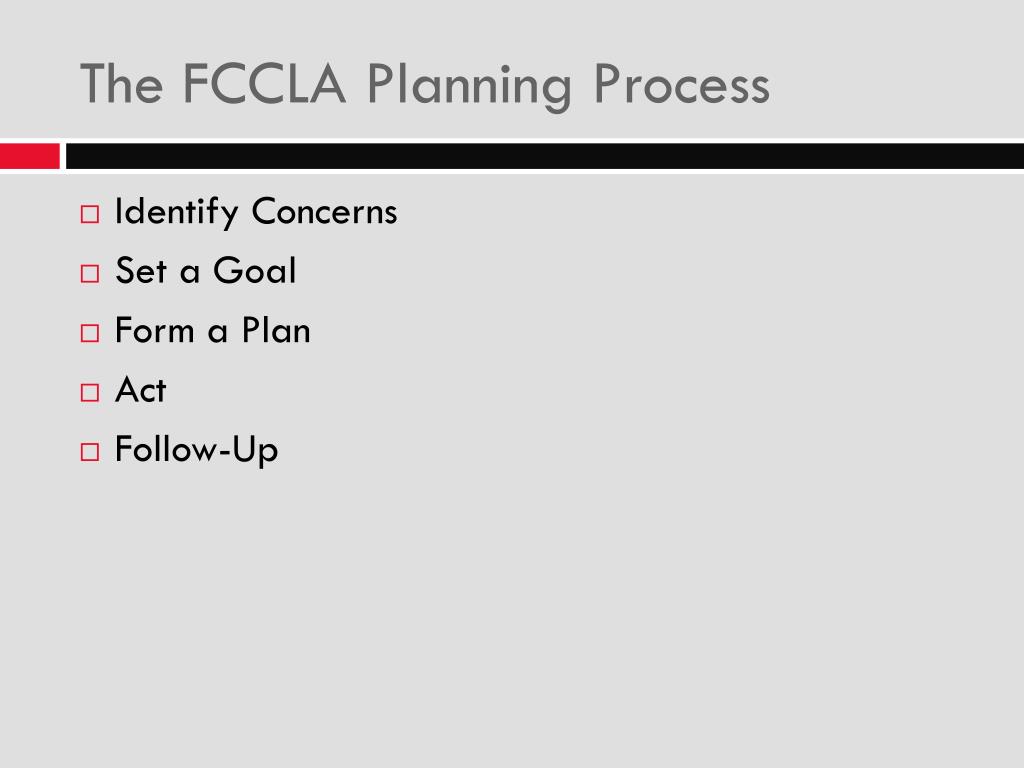Click the word The at the title start
Screen dimensions: 1024x768
pyautogui.click(x=121, y=84)
